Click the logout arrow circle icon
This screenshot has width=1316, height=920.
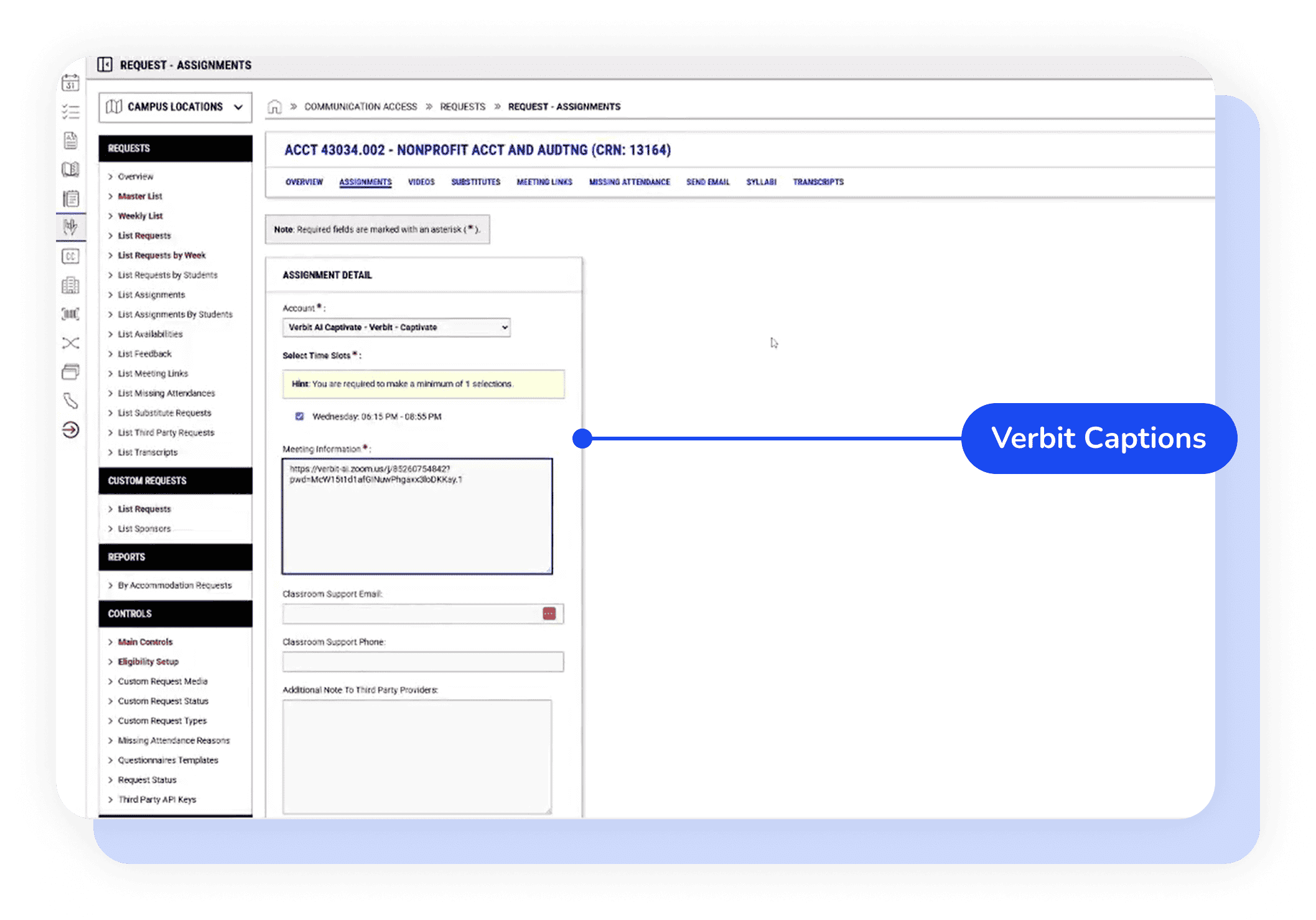click(x=71, y=430)
